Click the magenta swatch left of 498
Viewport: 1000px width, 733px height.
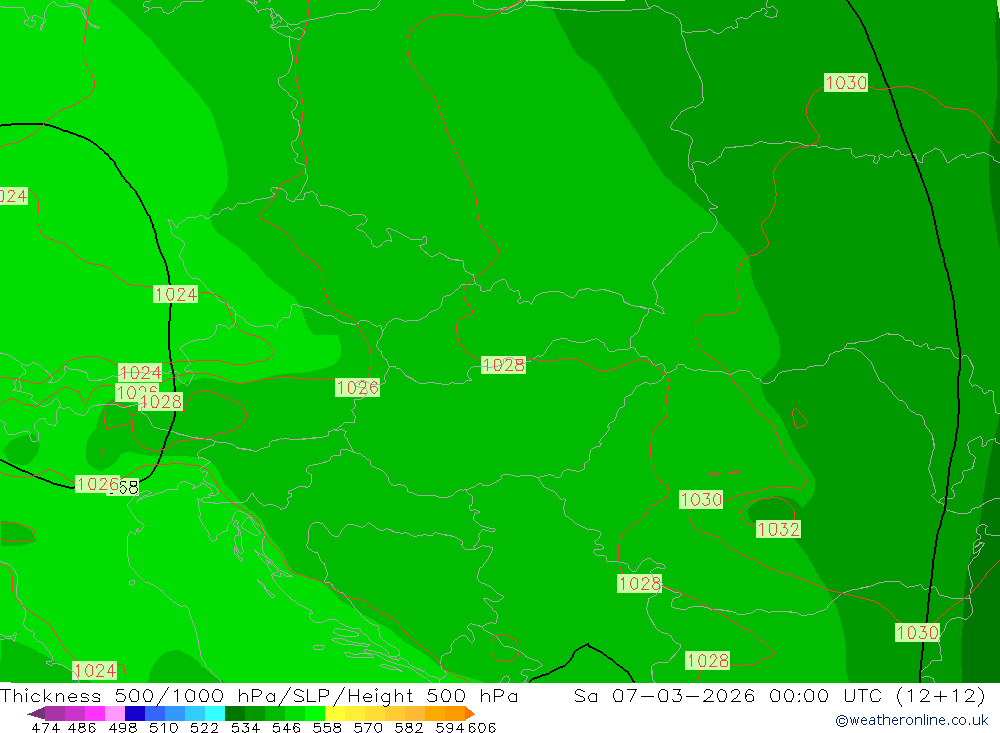[x=94, y=713]
